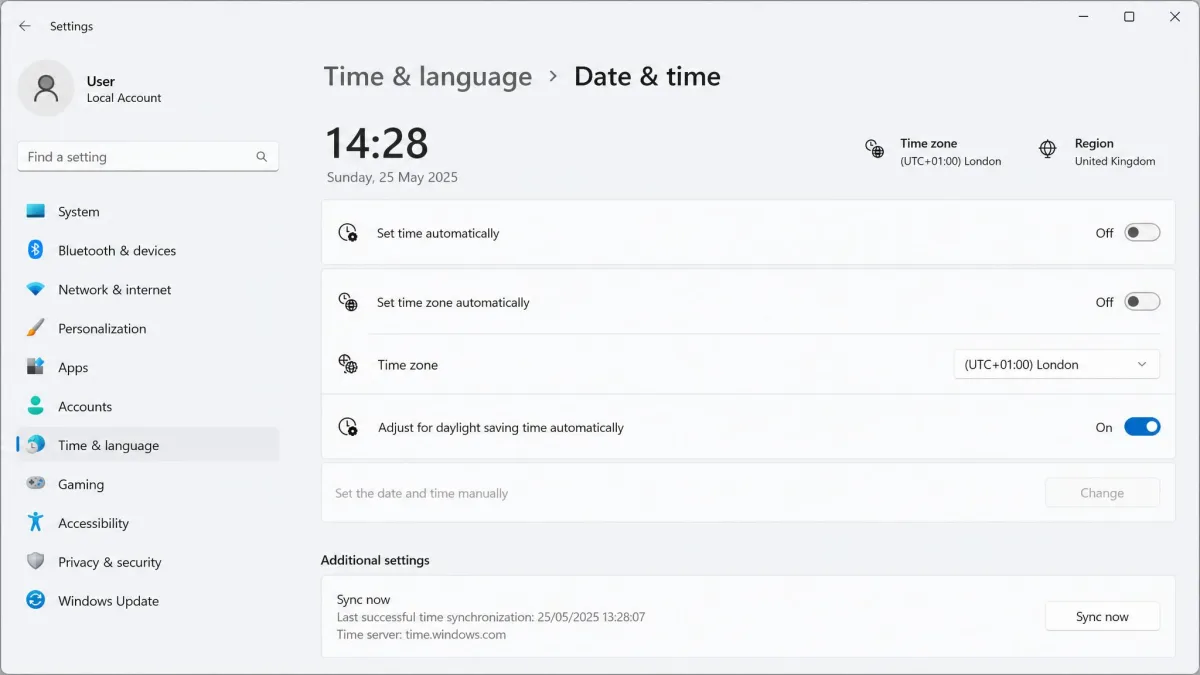
Task: Go to Bluetooth & devices
Action: point(148,250)
